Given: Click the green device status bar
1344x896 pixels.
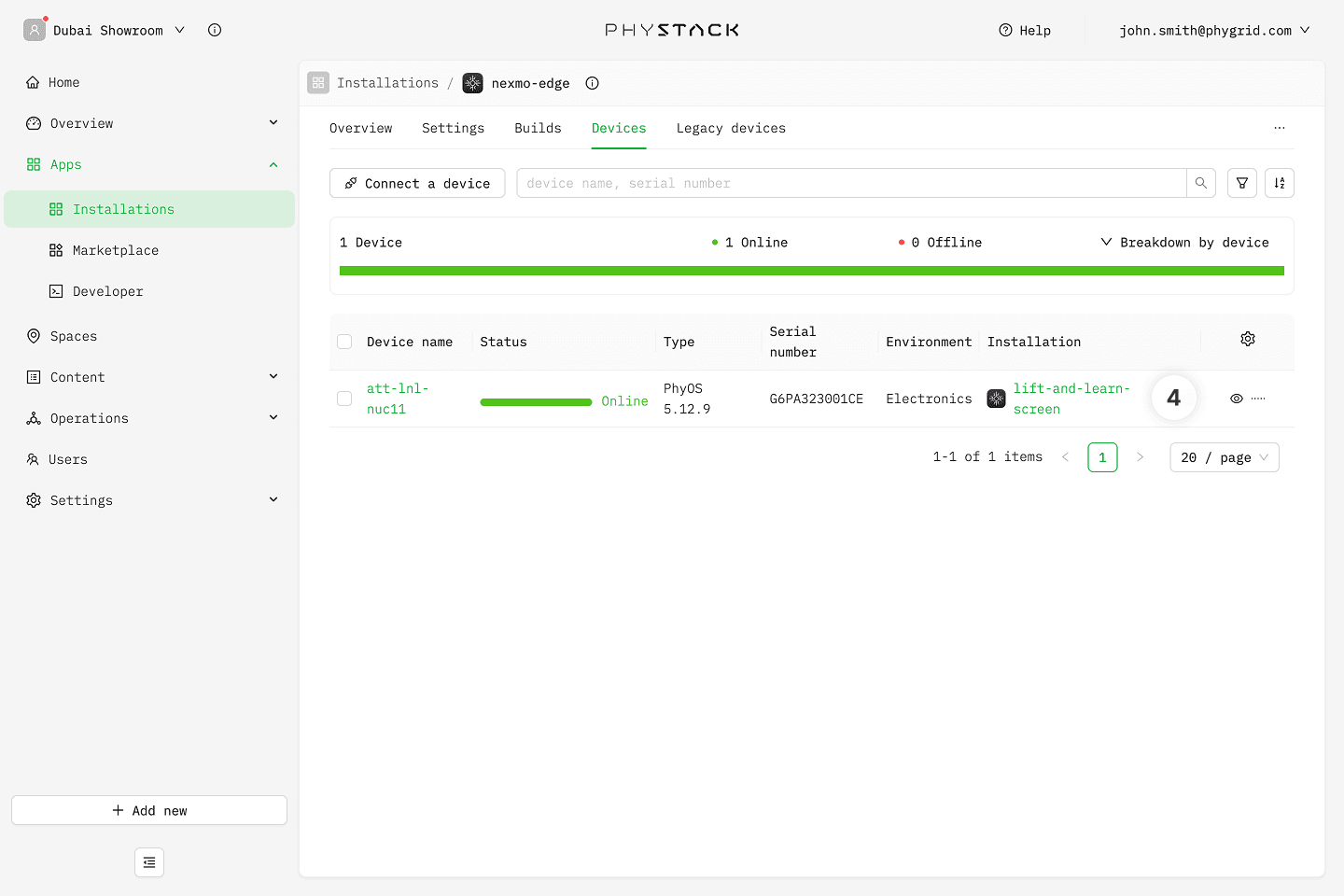Looking at the screenshot, I should coord(812,271).
